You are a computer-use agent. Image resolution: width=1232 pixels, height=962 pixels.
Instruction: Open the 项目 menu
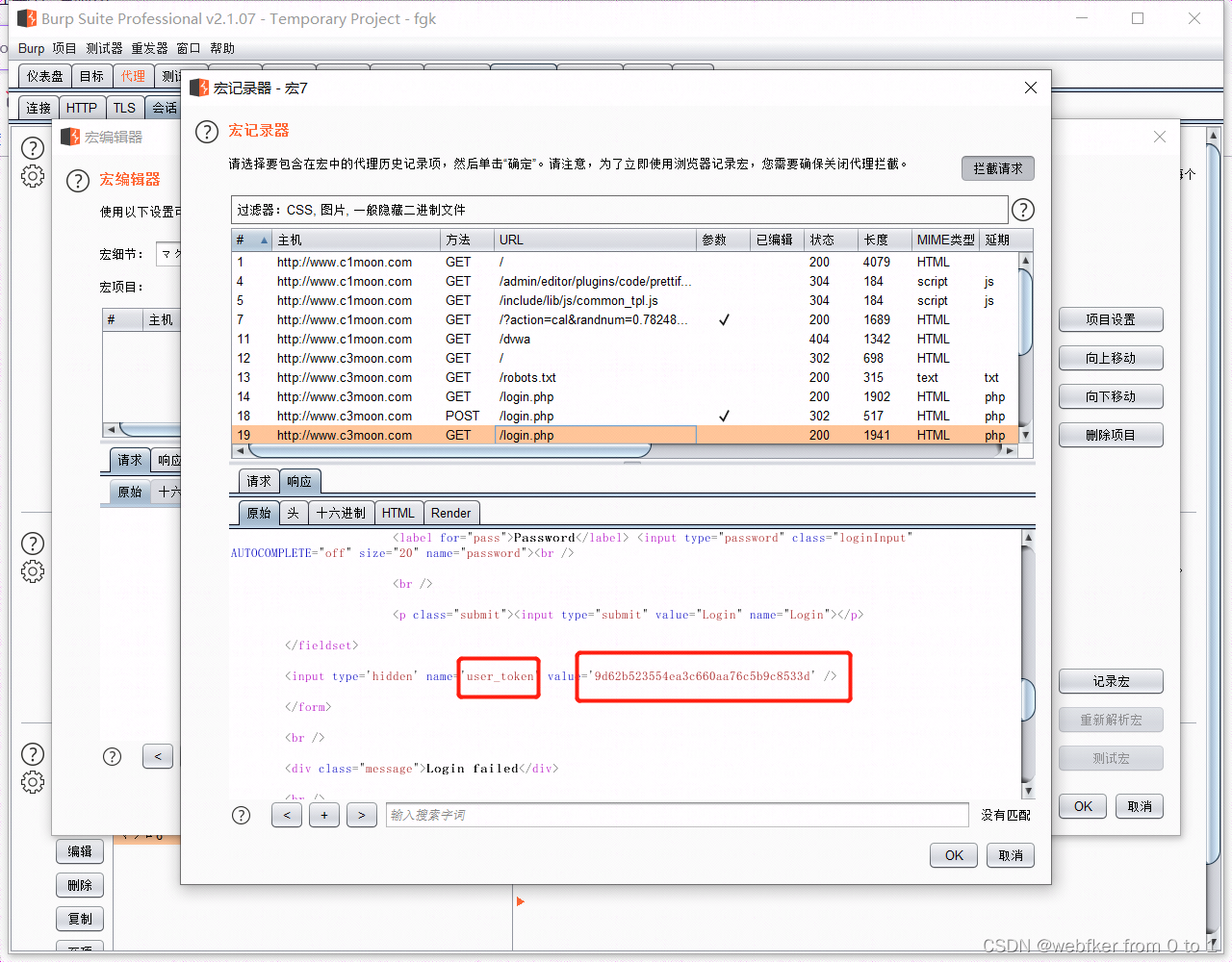(x=64, y=48)
